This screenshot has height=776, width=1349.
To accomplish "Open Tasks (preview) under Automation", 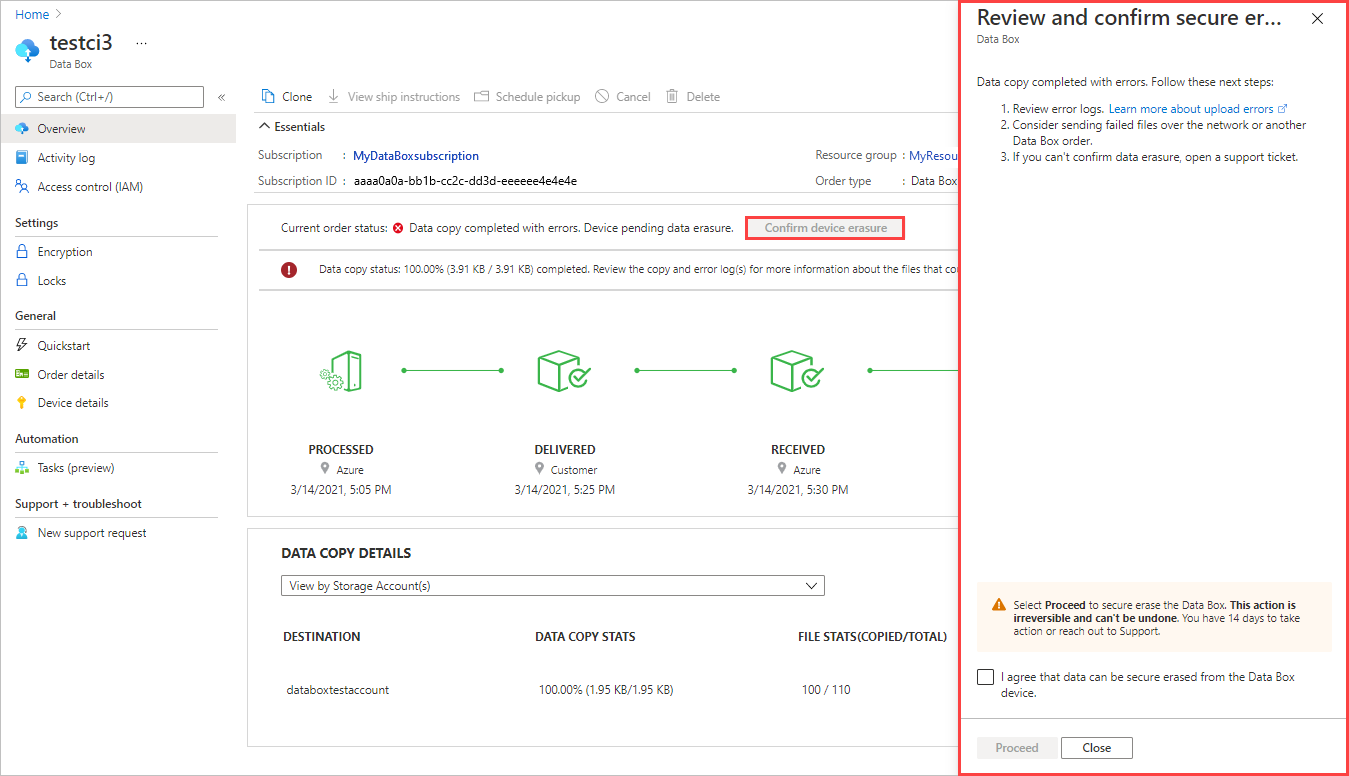I will click(70, 467).
